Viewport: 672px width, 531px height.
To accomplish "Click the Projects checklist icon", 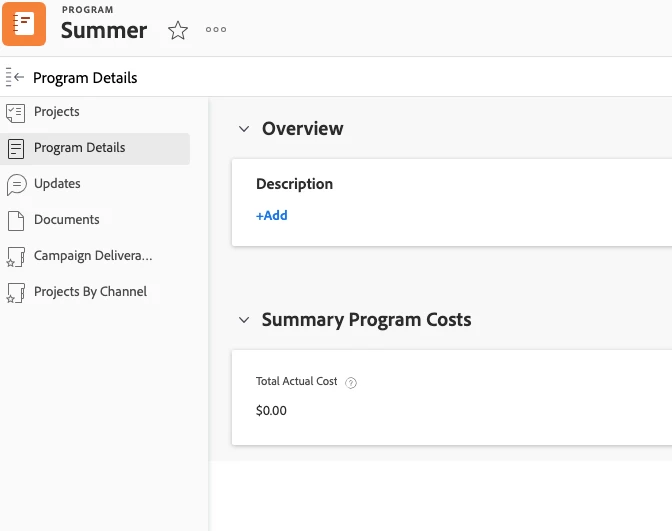I will tap(16, 112).
